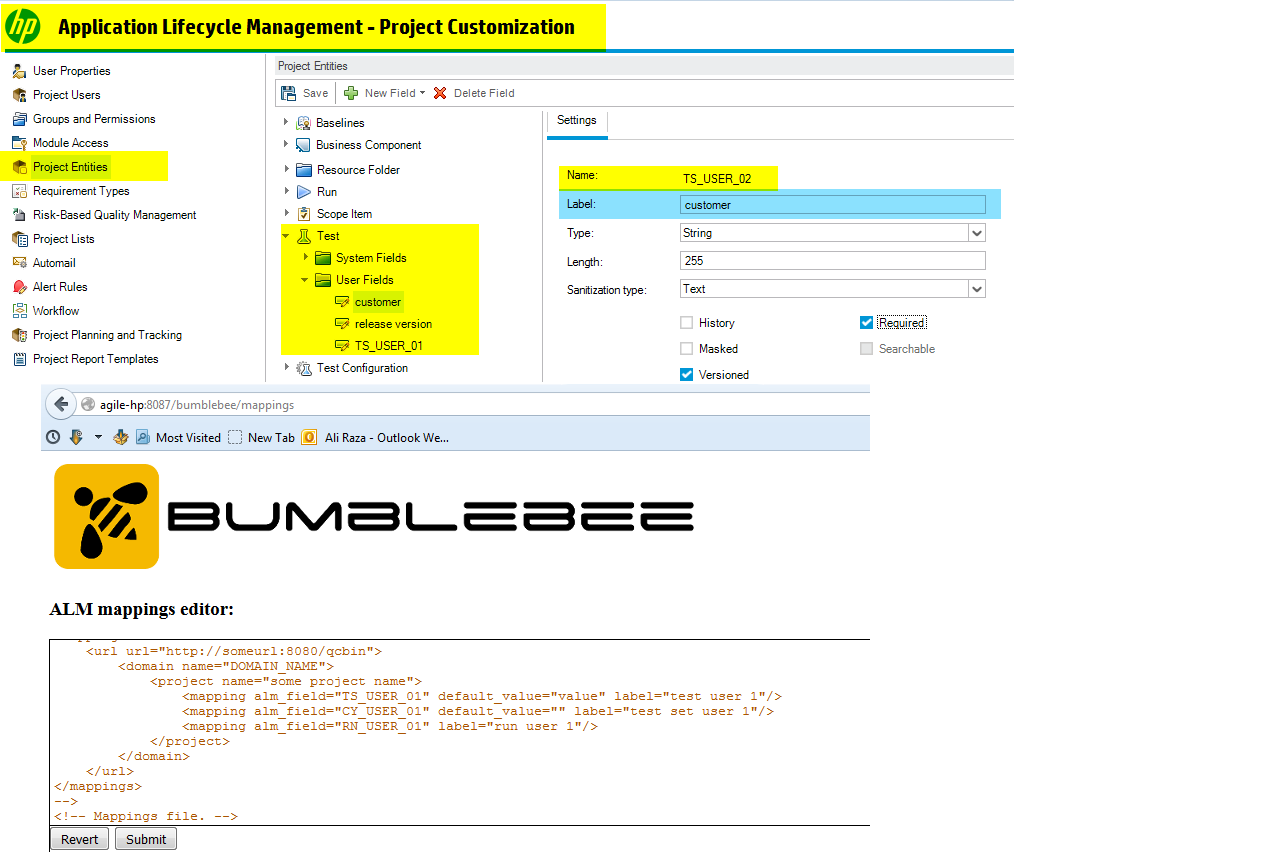Screen dimensions: 1278x857
Task: Click Project Entities sidebar icon
Action: coord(19,167)
